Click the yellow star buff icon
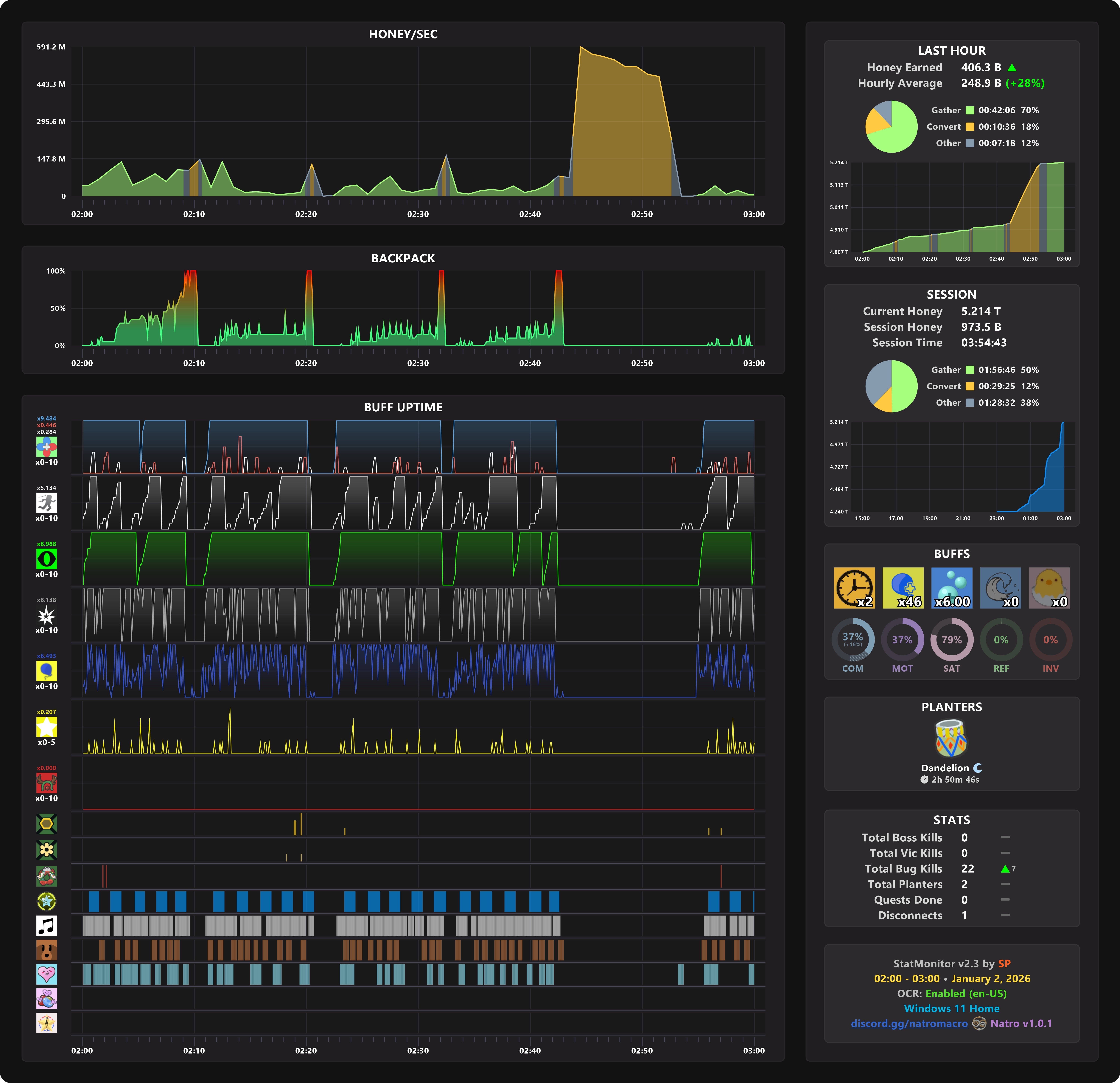This screenshot has height=1083, width=1120. 46,727
